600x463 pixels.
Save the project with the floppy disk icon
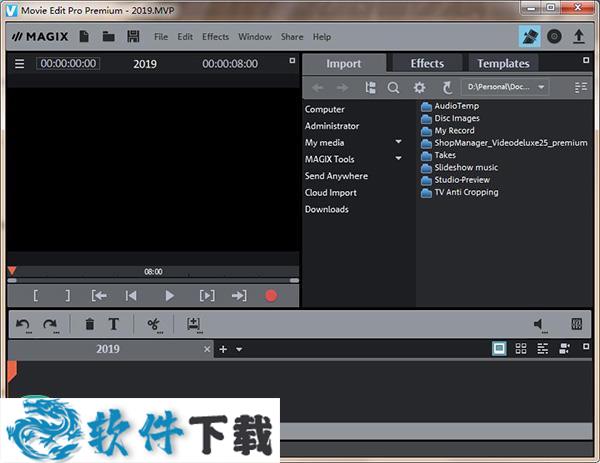[133, 37]
